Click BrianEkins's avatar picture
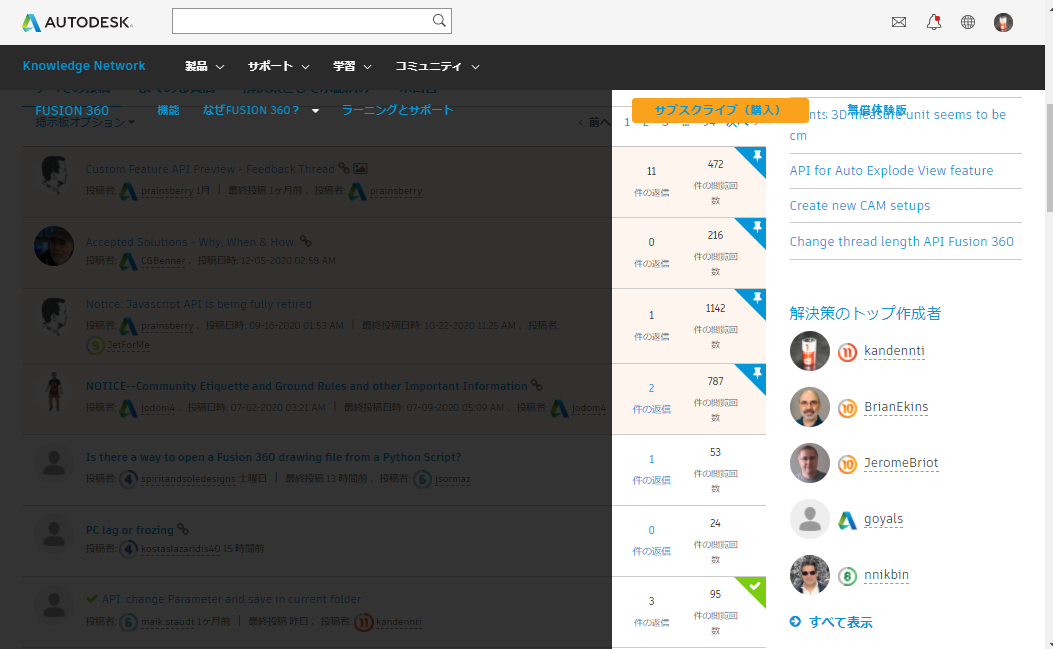 810,407
